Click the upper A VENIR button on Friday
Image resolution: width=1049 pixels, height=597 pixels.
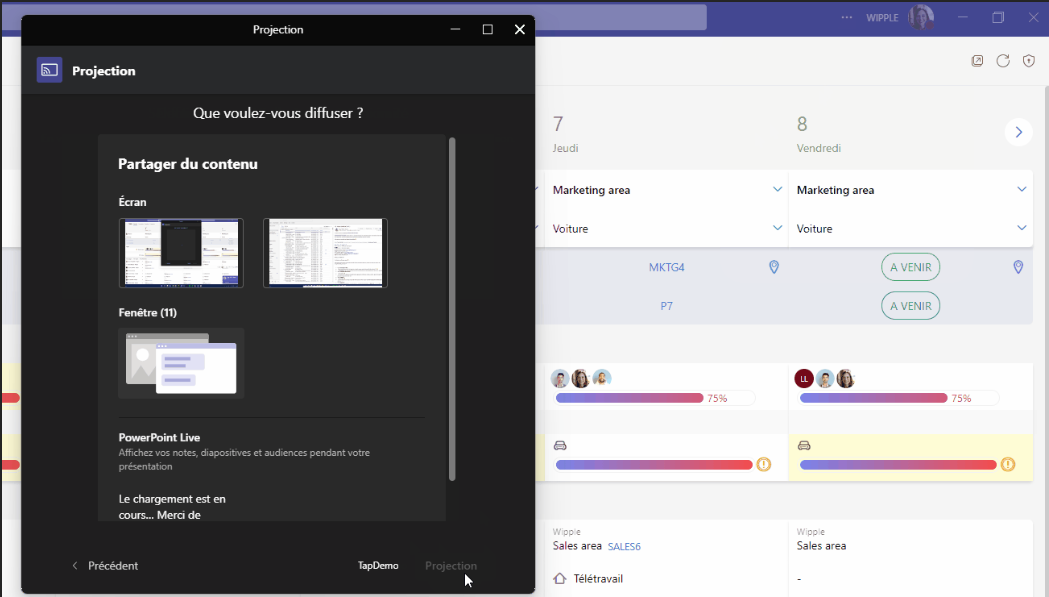pos(911,267)
